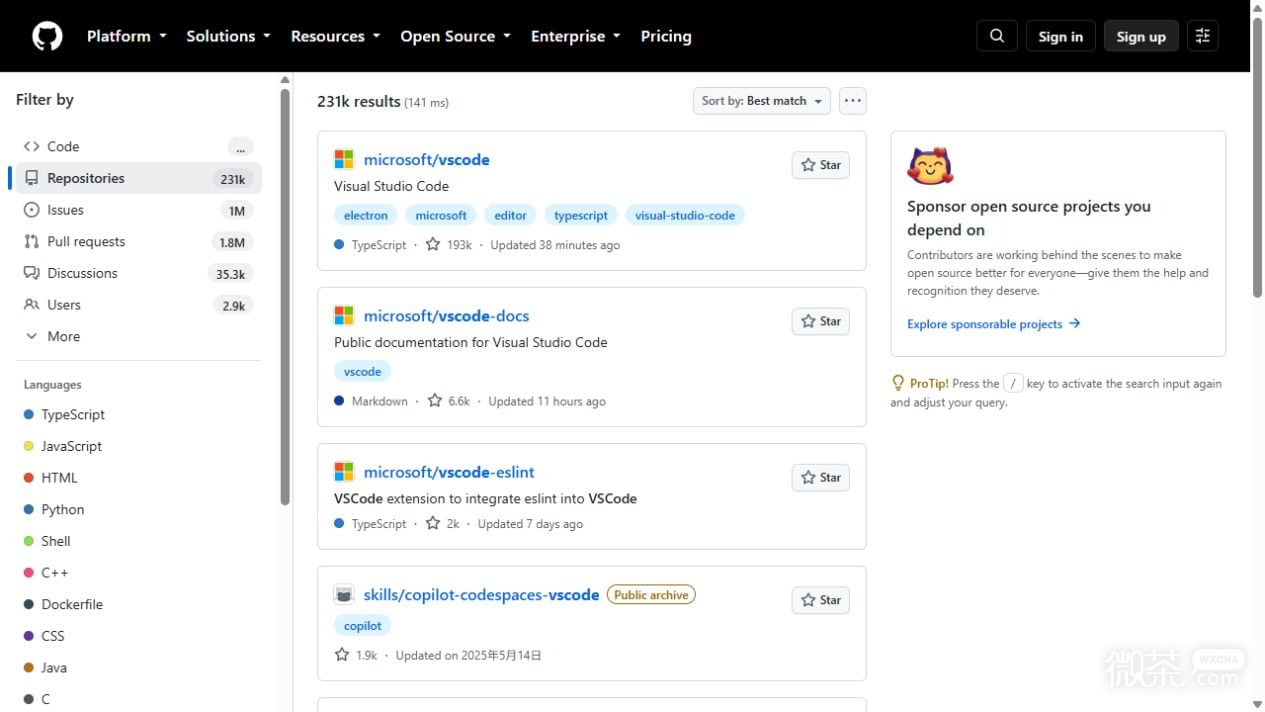Open the microsoft/vscode repository link

coord(426,160)
